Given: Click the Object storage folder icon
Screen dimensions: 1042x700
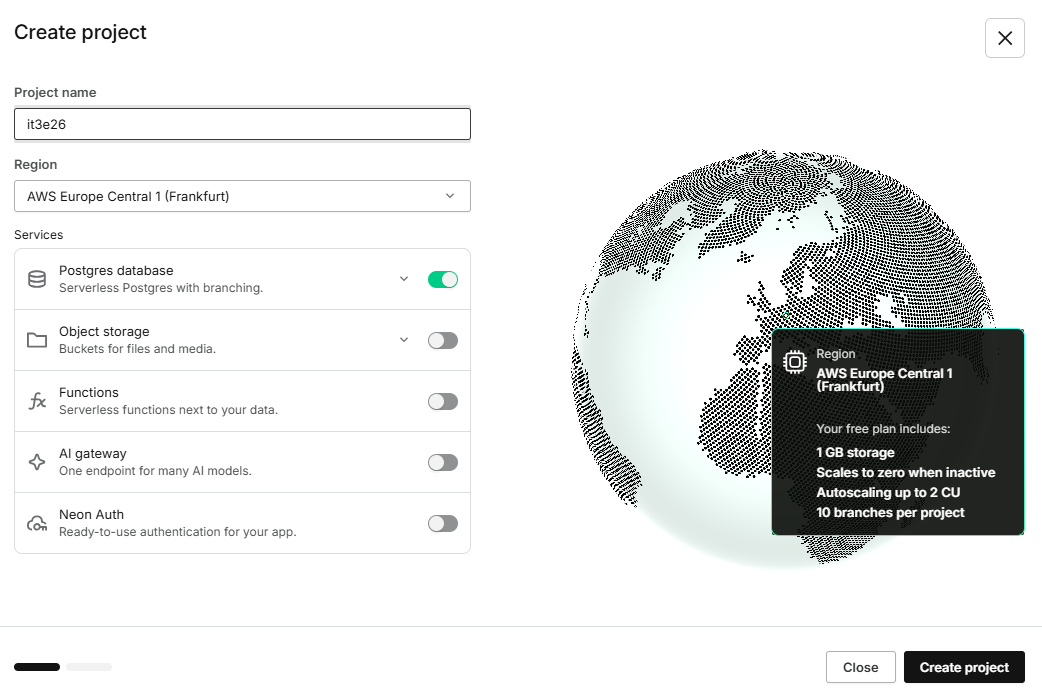Looking at the screenshot, I should click(x=37, y=340).
